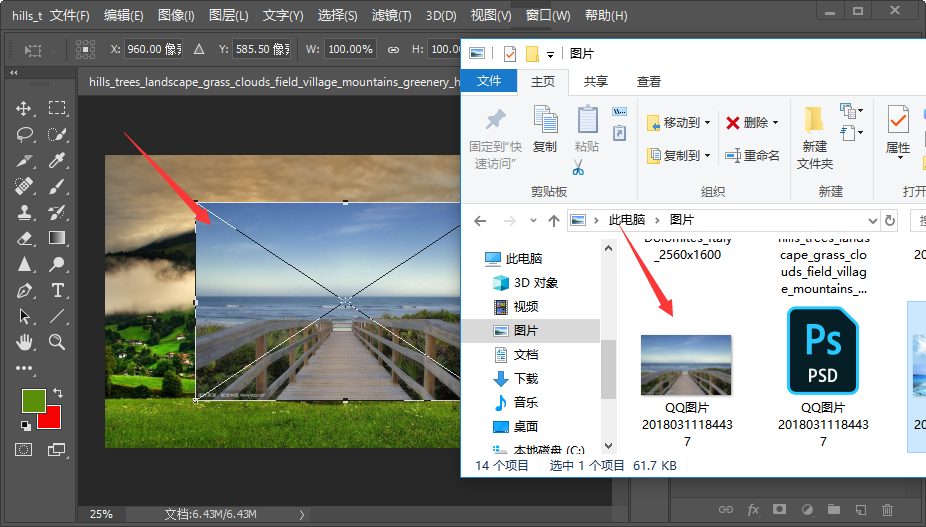Select the Dodge tool
This screenshot has height=527, width=926.
(57, 264)
